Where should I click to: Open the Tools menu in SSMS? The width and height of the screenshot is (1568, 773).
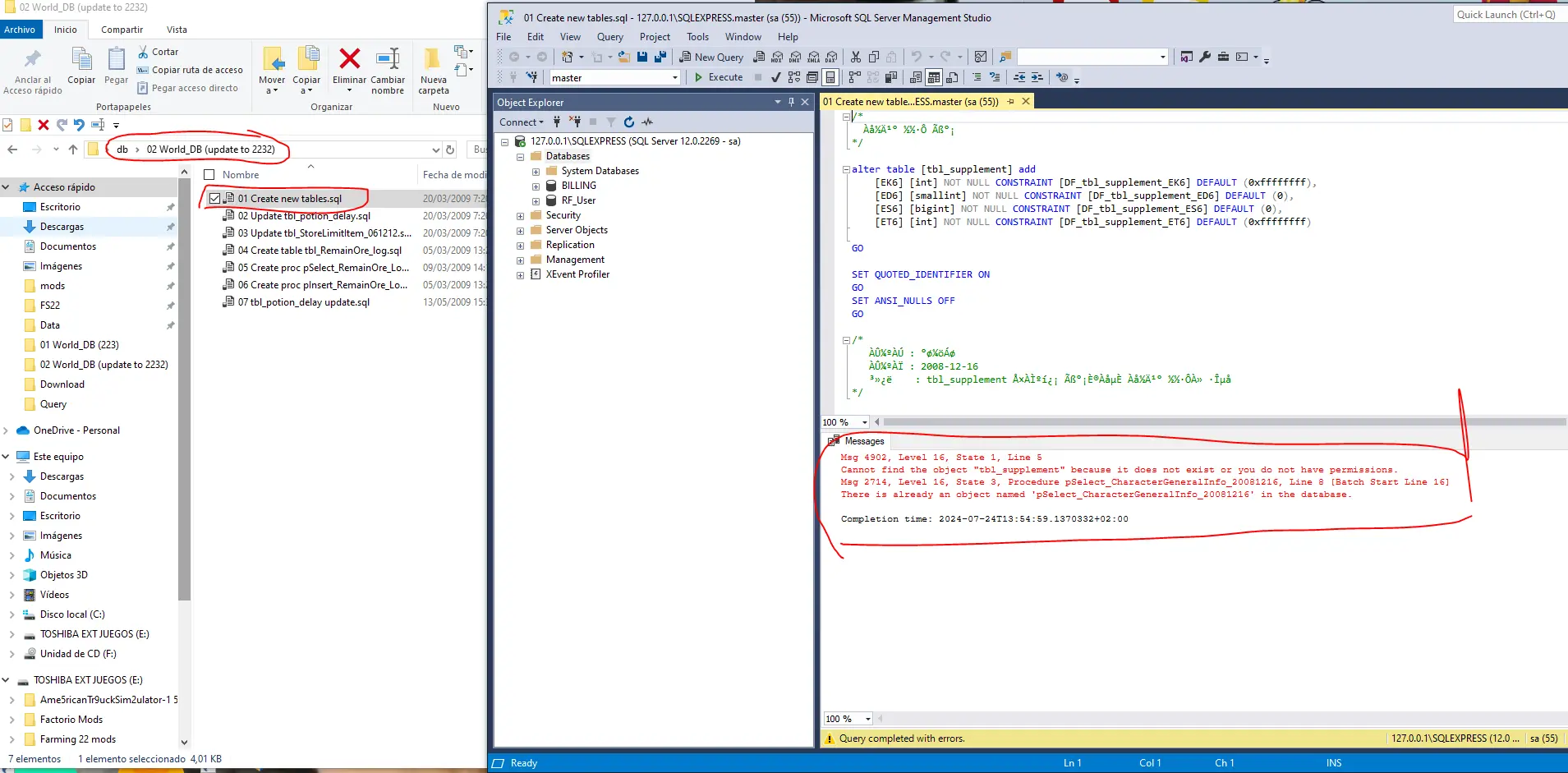(697, 37)
